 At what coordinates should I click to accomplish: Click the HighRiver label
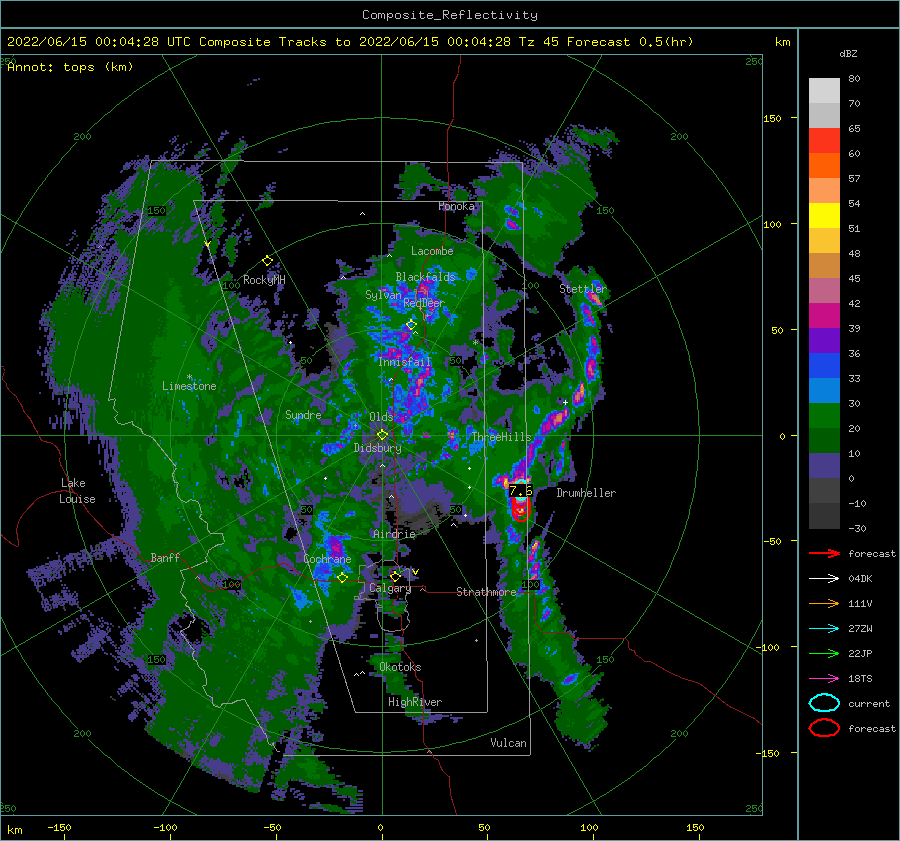(415, 702)
